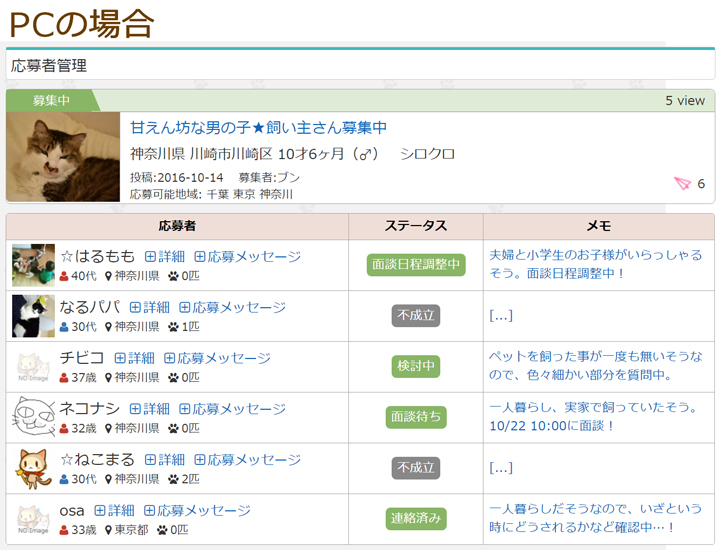Click 面談日程調整中 status badge
This screenshot has height=550, width=720.
coord(416,265)
